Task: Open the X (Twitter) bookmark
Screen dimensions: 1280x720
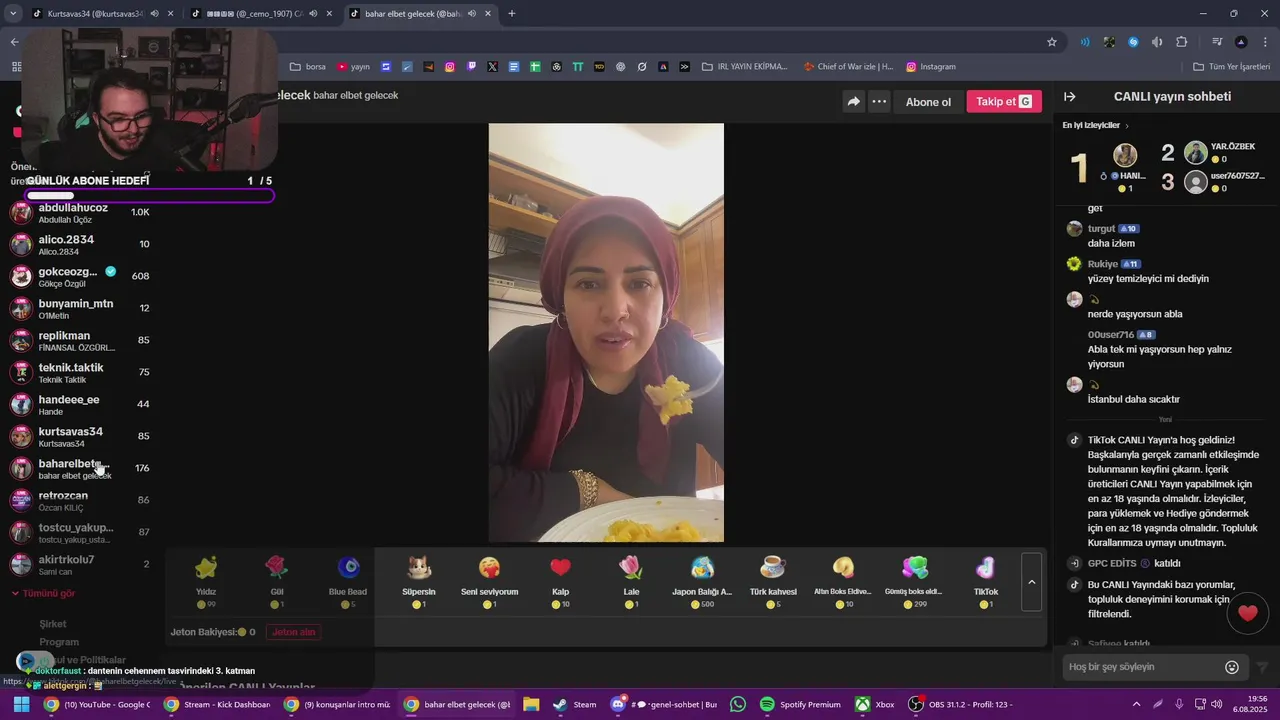Action: coord(492,67)
